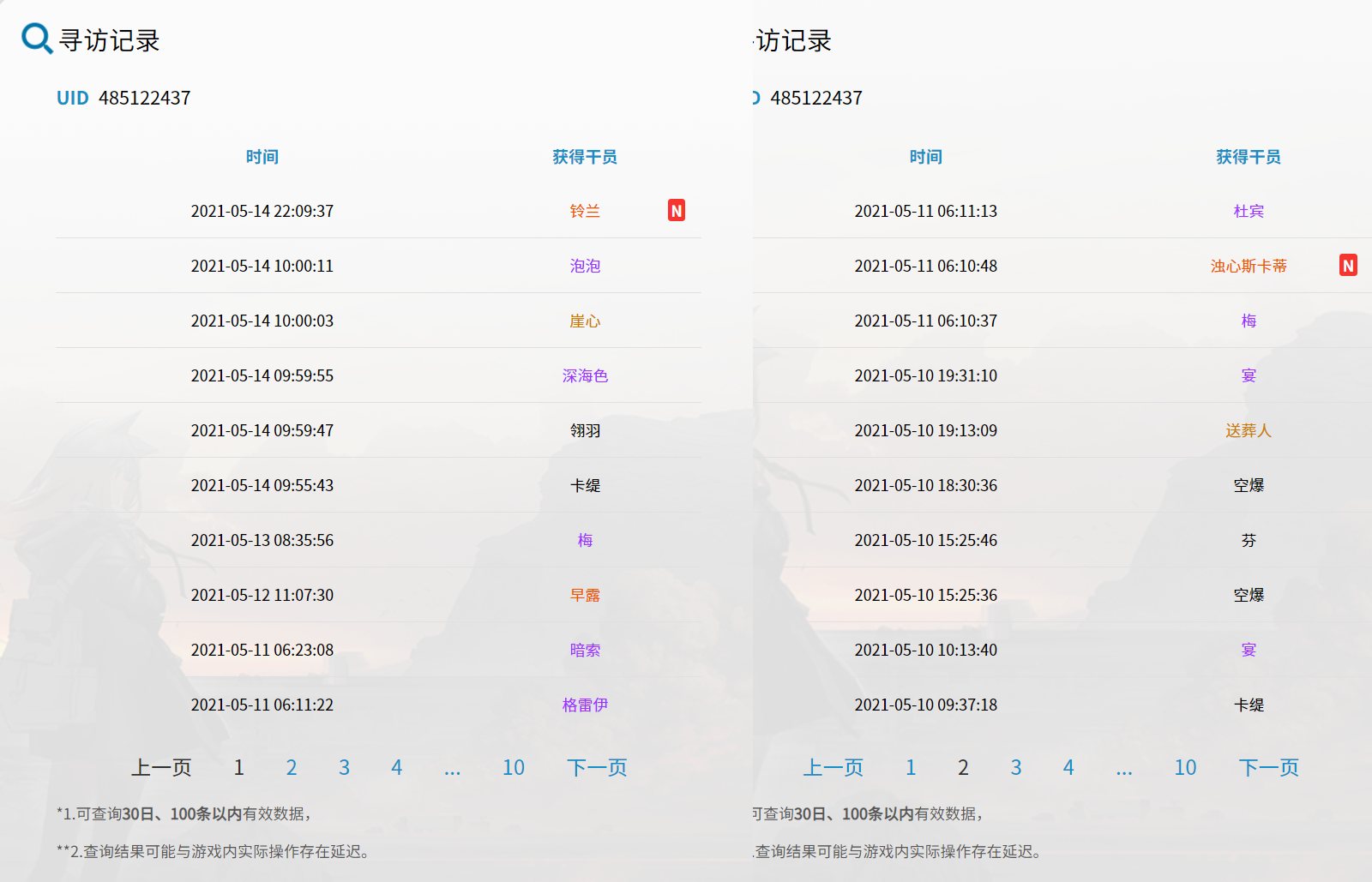
Task: Click 卡缇 in the 2021-05-14 09:55:43 row
Action: pyautogui.click(x=585, y=485)
